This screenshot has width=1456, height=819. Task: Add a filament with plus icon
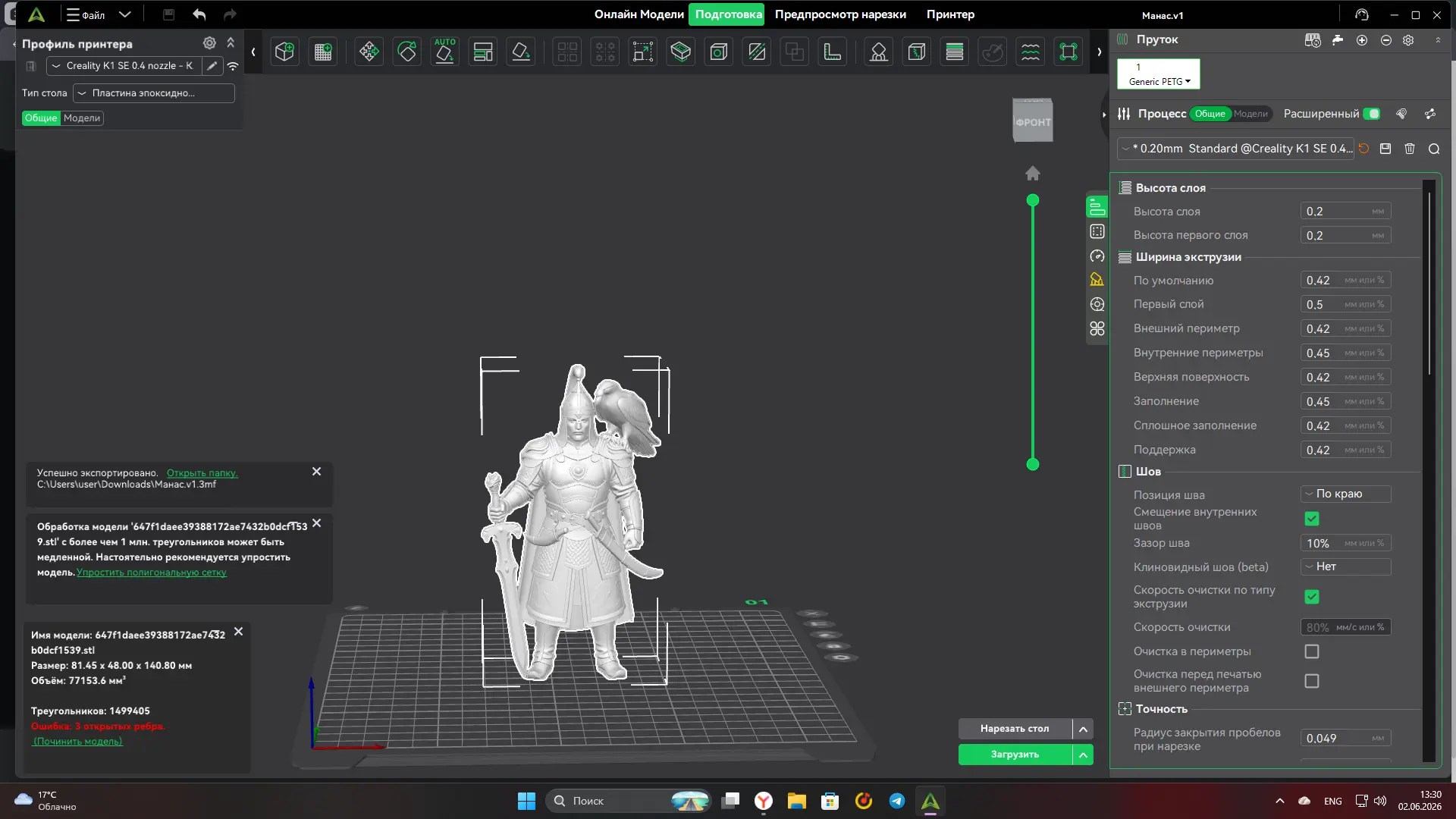click(x=1362, y=40)
